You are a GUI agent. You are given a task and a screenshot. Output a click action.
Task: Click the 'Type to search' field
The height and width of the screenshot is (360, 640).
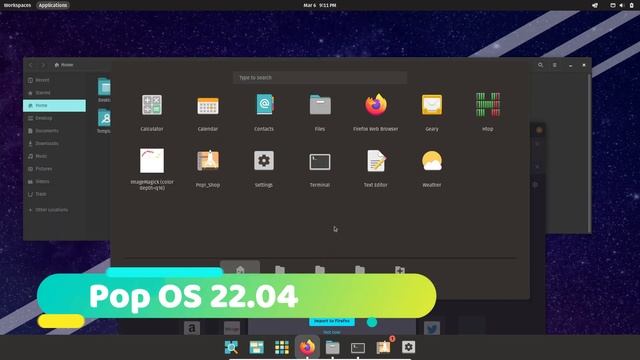click(x=320, y=78)
